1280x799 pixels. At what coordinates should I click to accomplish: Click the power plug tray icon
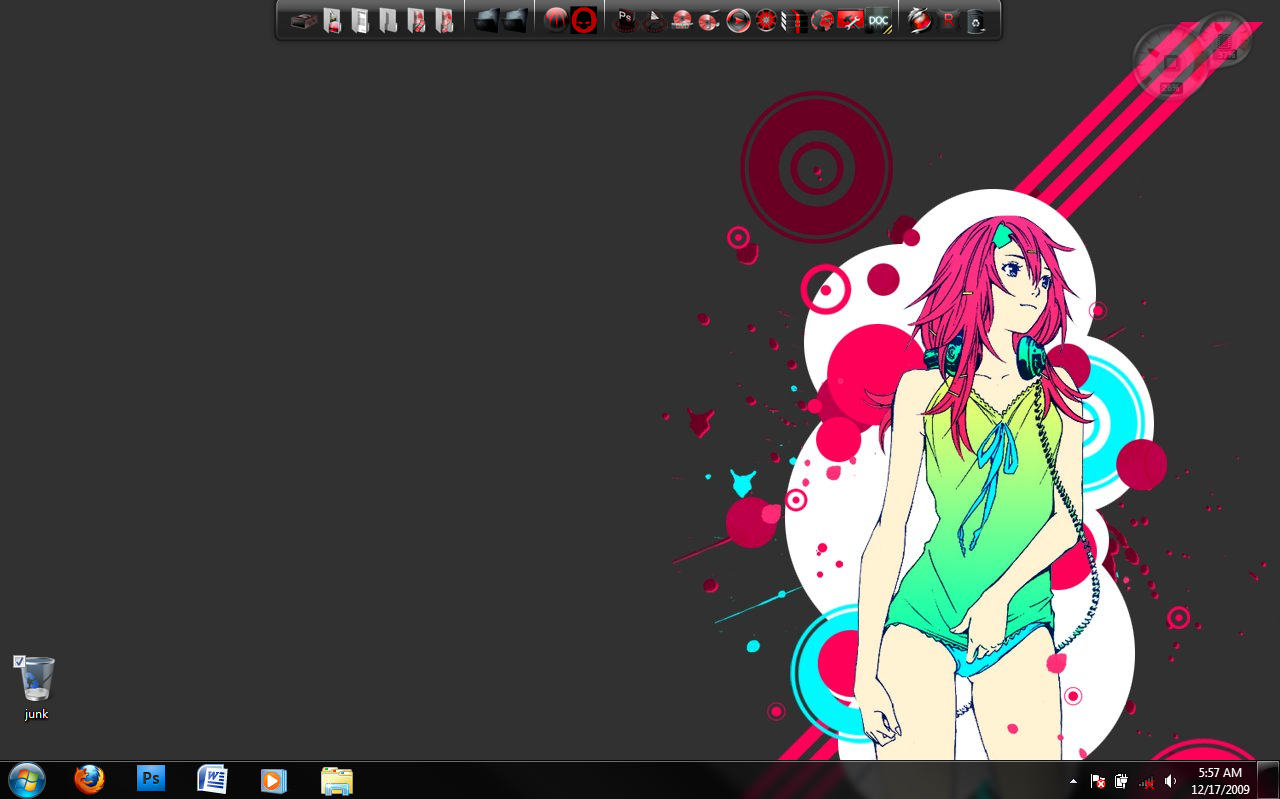point(1122,781)
